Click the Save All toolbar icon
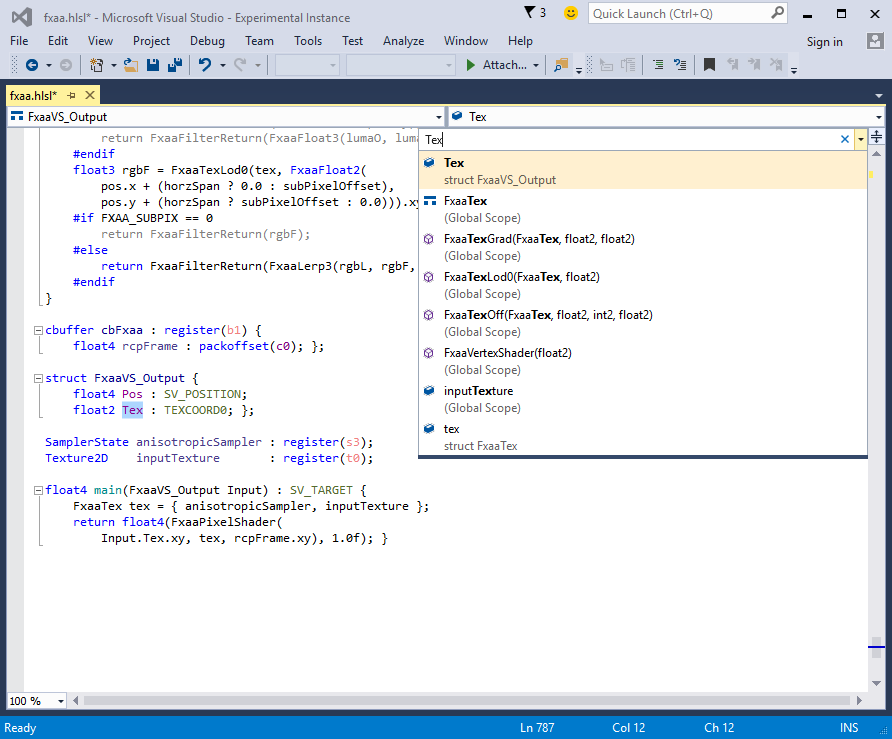The width and height of the screenshot is (892, 739). coord(175,65)
